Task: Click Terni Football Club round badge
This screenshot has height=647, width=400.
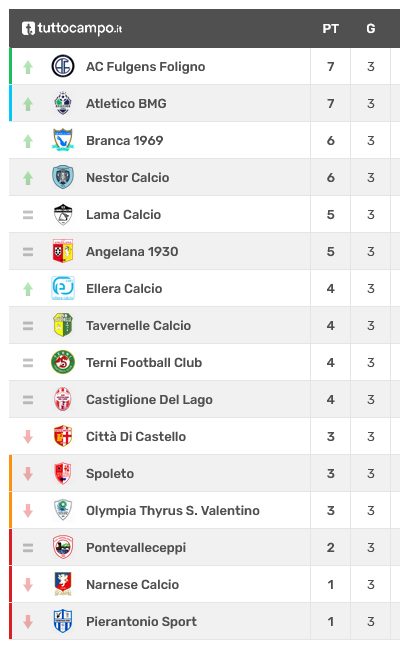Action: pos(63,362)
